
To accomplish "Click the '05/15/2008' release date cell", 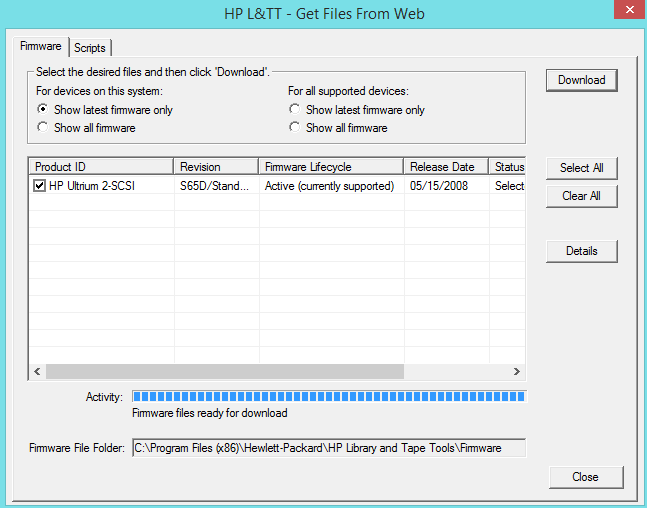I will pyautogui.click(x=439, y=186).
